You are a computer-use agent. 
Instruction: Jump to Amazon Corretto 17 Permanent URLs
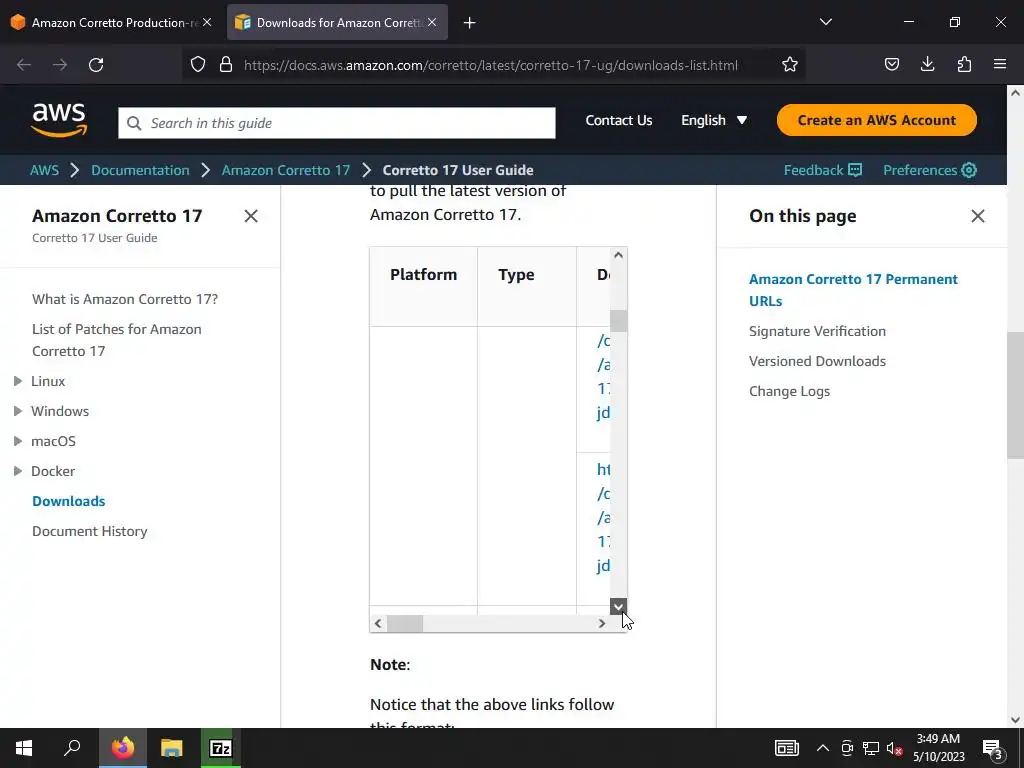pos(853,290)
